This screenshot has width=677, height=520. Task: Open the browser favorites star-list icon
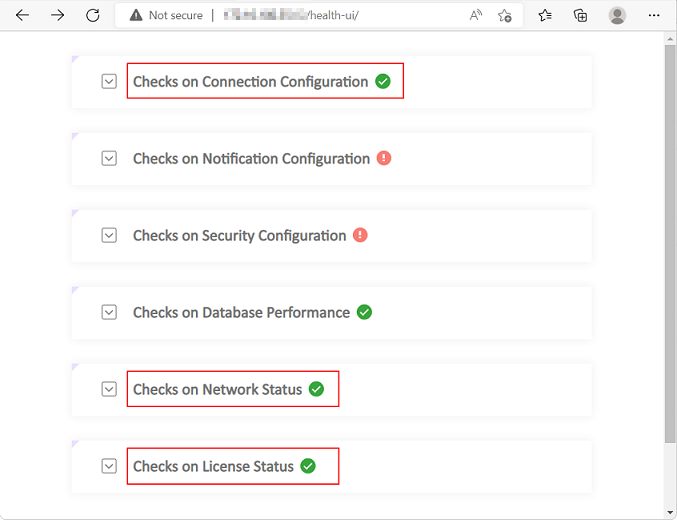pyautogui.click(x=545, y=15)
